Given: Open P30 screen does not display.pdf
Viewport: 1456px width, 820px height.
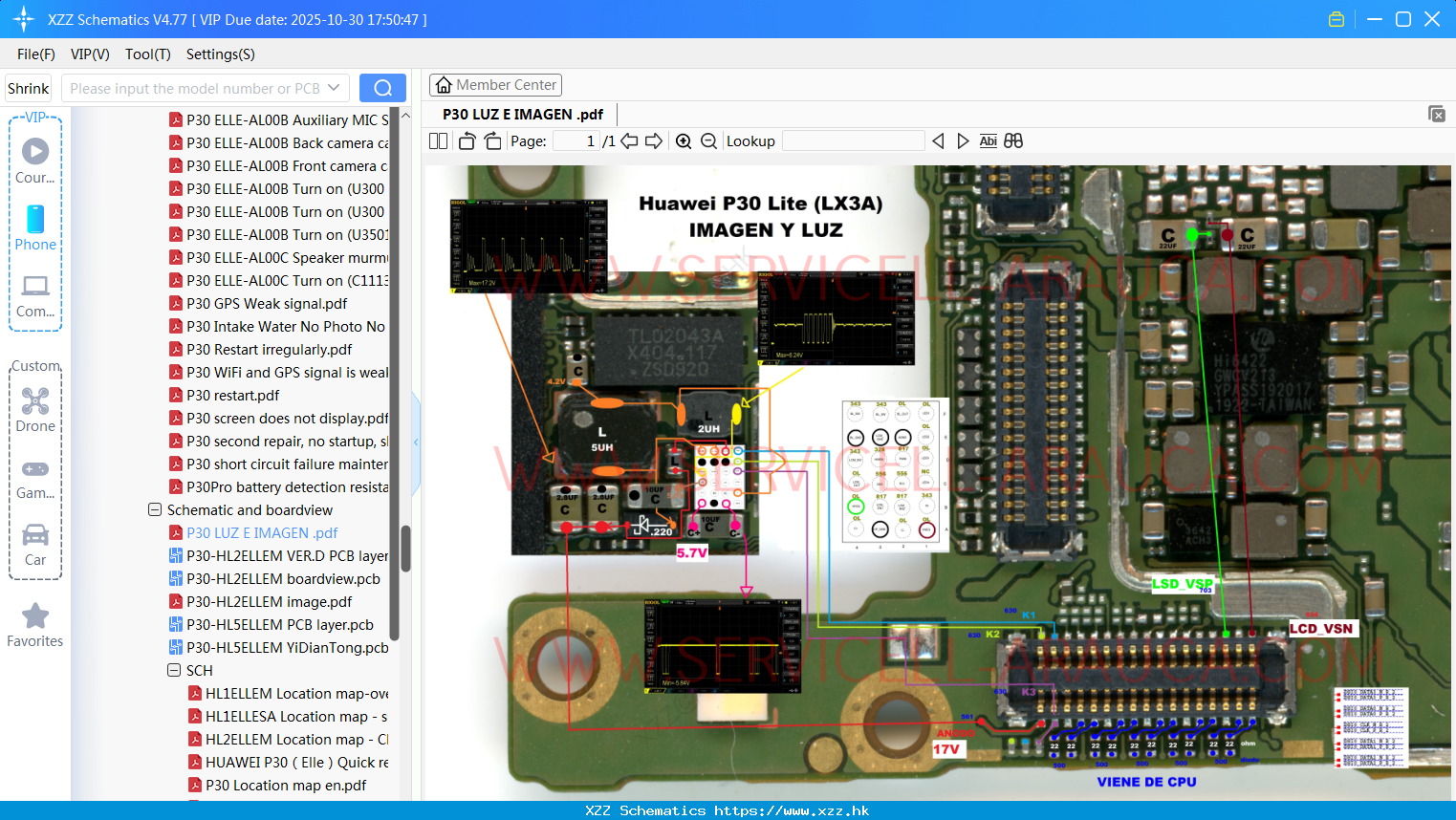Looking at the screenshot, I should [x=278, y=418].
